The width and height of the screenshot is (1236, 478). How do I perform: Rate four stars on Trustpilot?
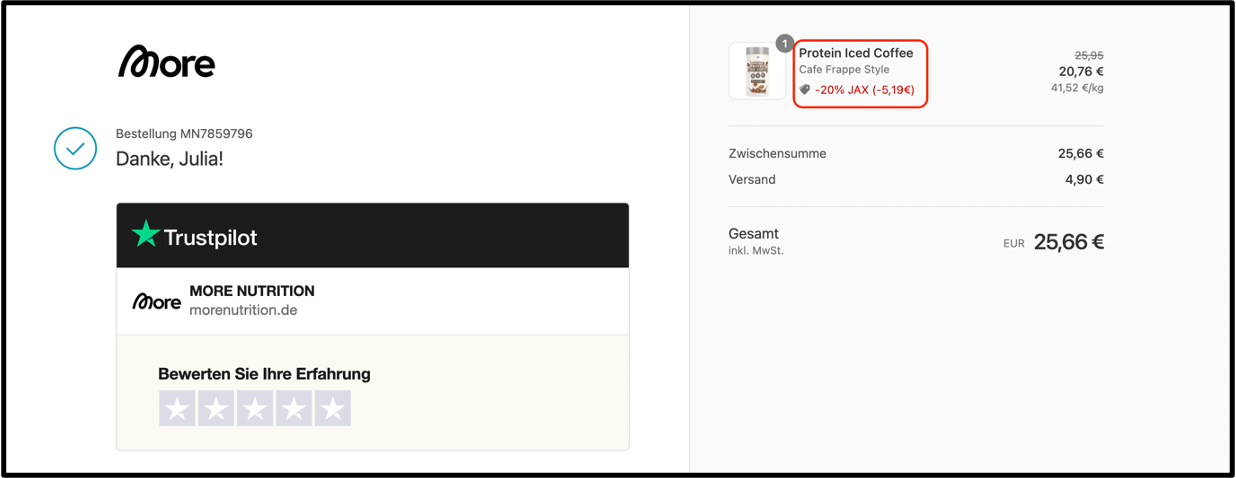click(x=294, y=408)
